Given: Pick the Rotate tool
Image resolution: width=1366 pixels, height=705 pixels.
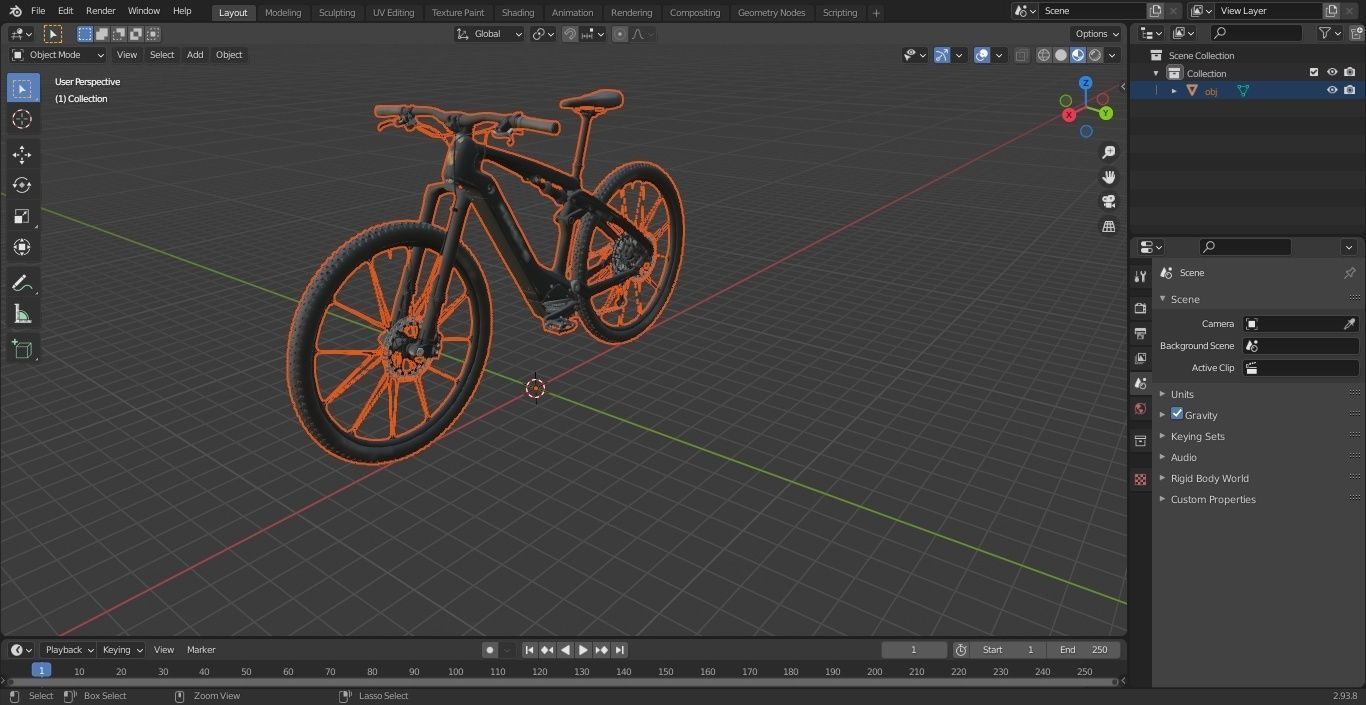Looking at the screenshot, I should pos(22,185).
